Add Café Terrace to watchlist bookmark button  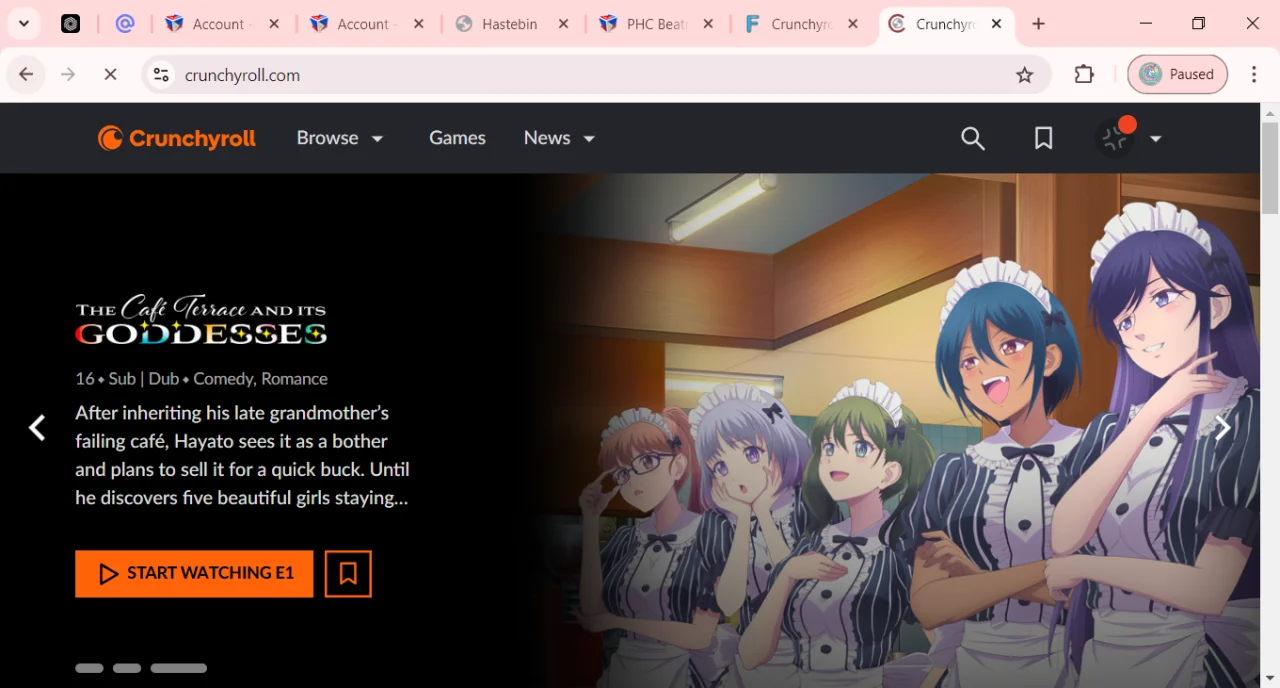348,574
